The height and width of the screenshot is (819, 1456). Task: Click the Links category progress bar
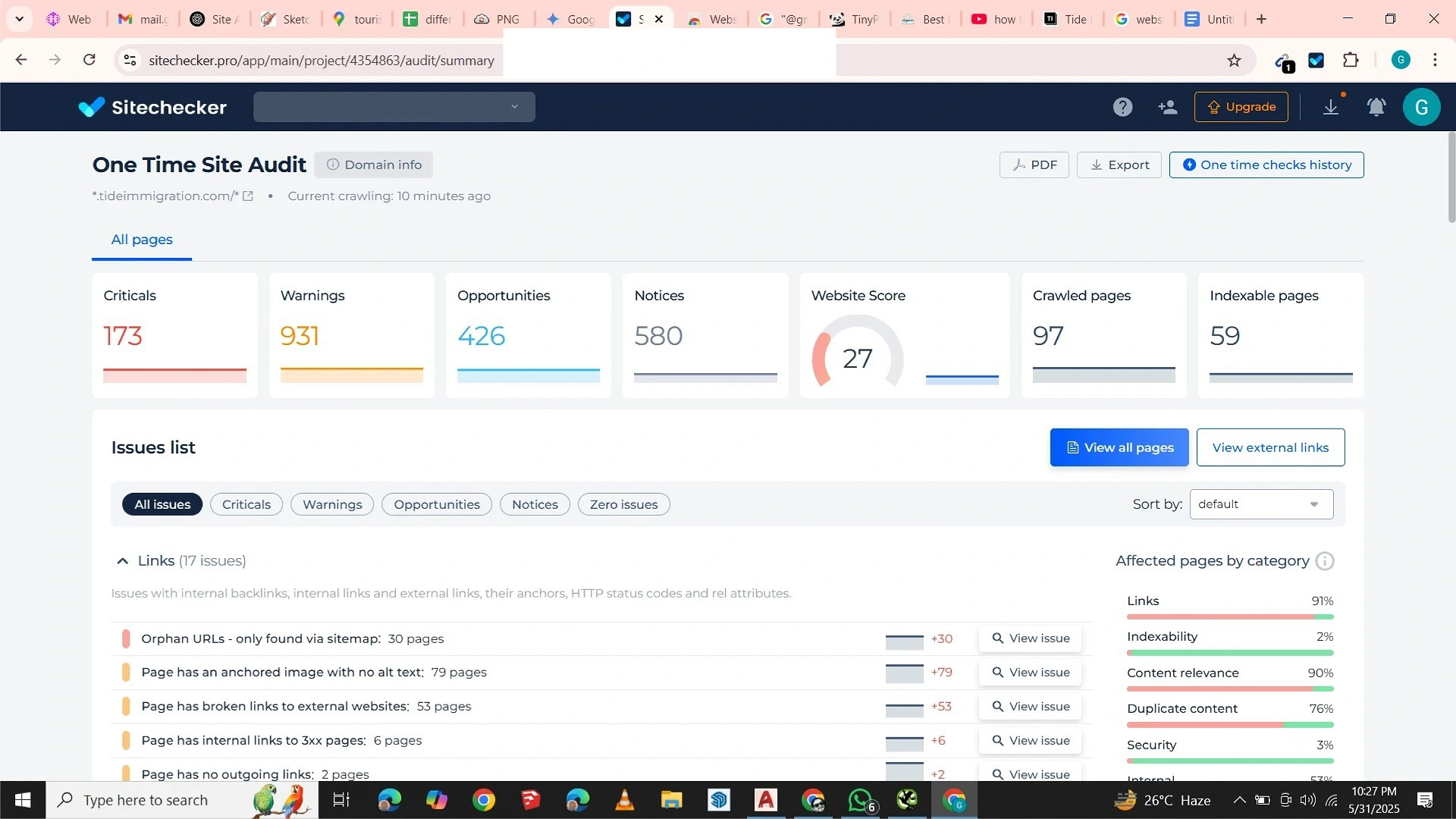coord(1229,617)
